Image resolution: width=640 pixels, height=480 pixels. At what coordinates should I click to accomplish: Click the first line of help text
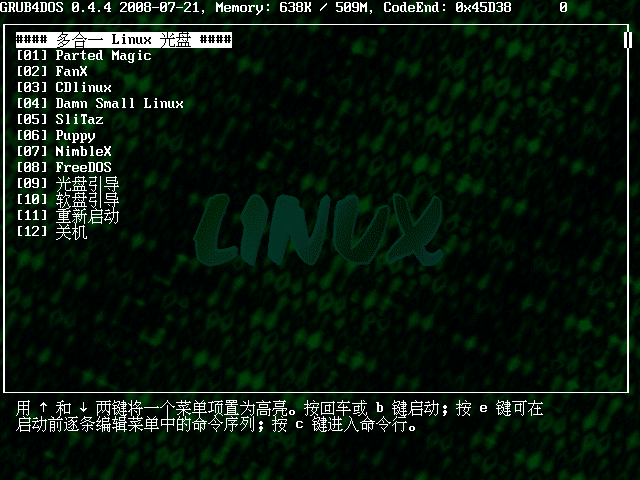click(280, 409)
